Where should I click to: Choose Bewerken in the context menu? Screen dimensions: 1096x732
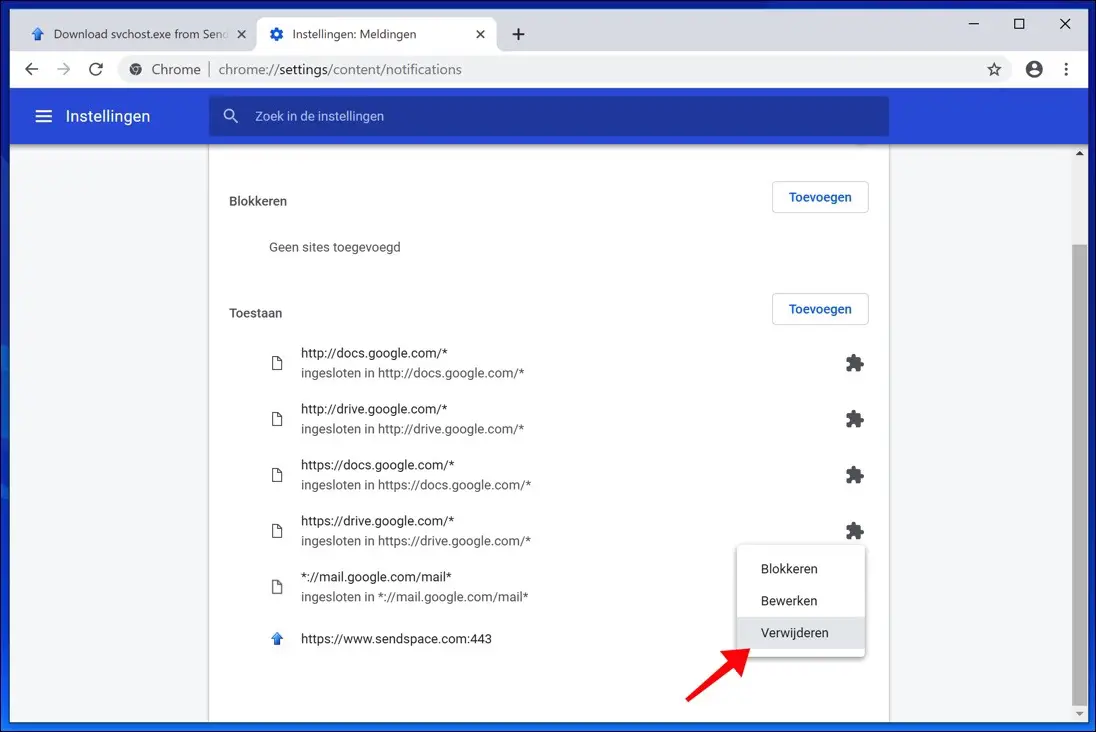click(800, 601)
